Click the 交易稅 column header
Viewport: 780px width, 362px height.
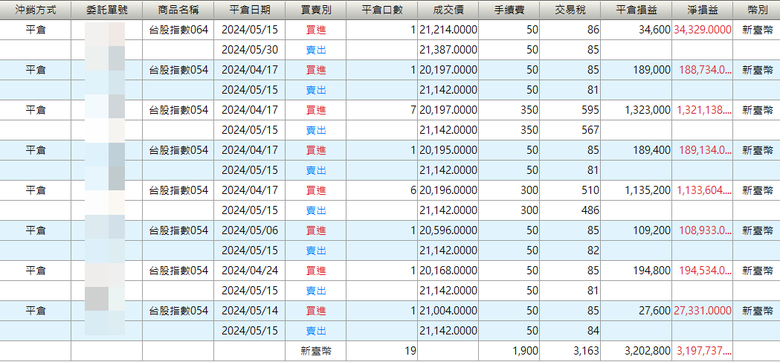coord(570,9)
